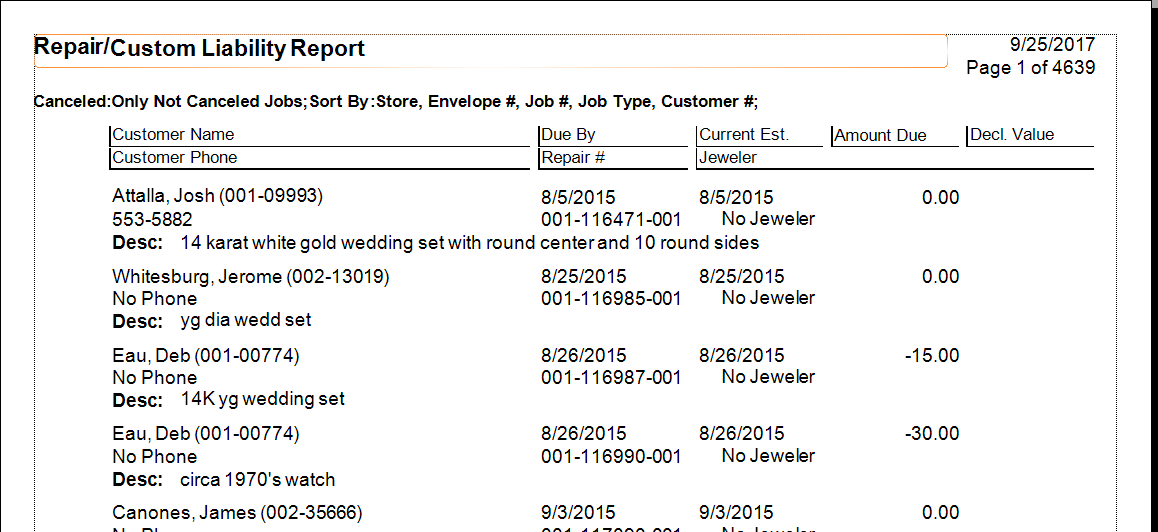
Task: Select the Amount Due column header
Action: point(880,136)
